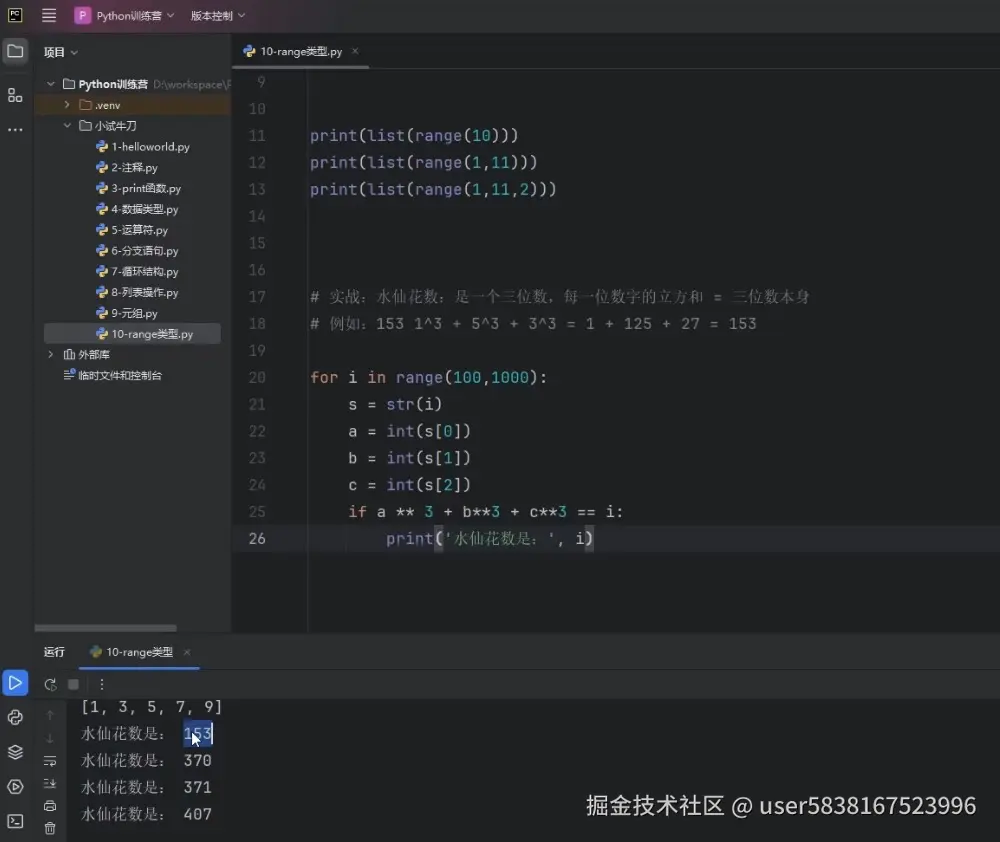This screenshot has height=842, width=1000.
Task: Open the hamburger main menu
Action: click(x=49, y=15)
